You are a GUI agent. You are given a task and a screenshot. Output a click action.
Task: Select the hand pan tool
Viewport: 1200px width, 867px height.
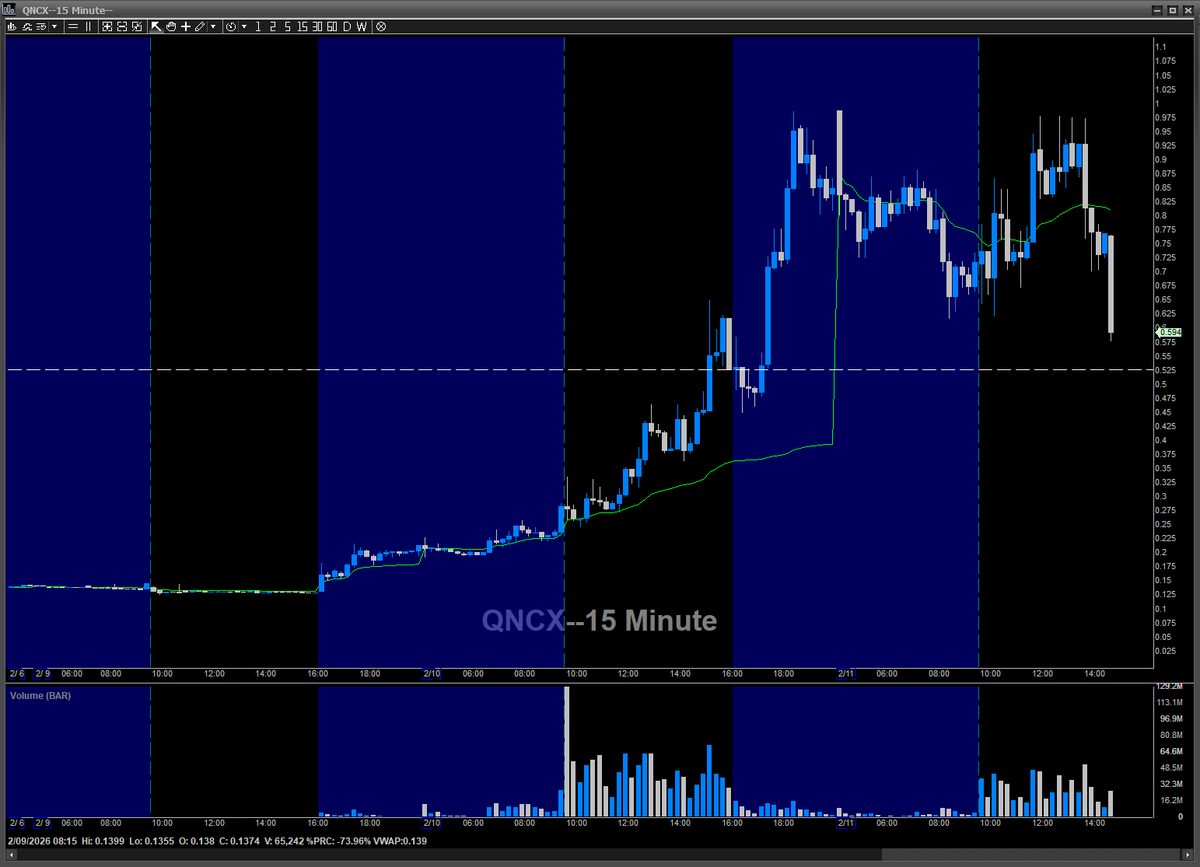[x=171, y=27]
